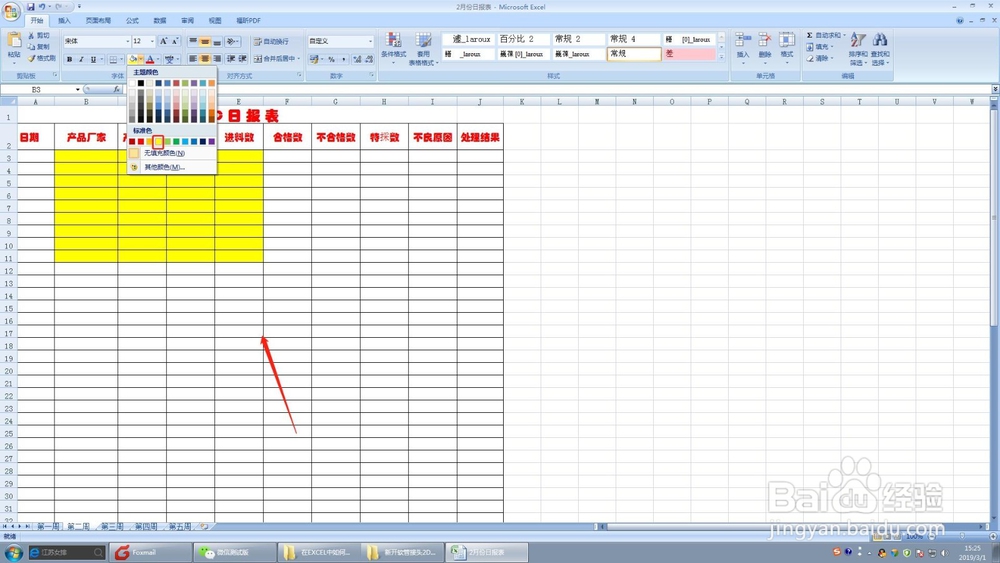Screen dimensions: 1000x563
Task: Click Merge and Center (合并后居中)
Action: 277,59
